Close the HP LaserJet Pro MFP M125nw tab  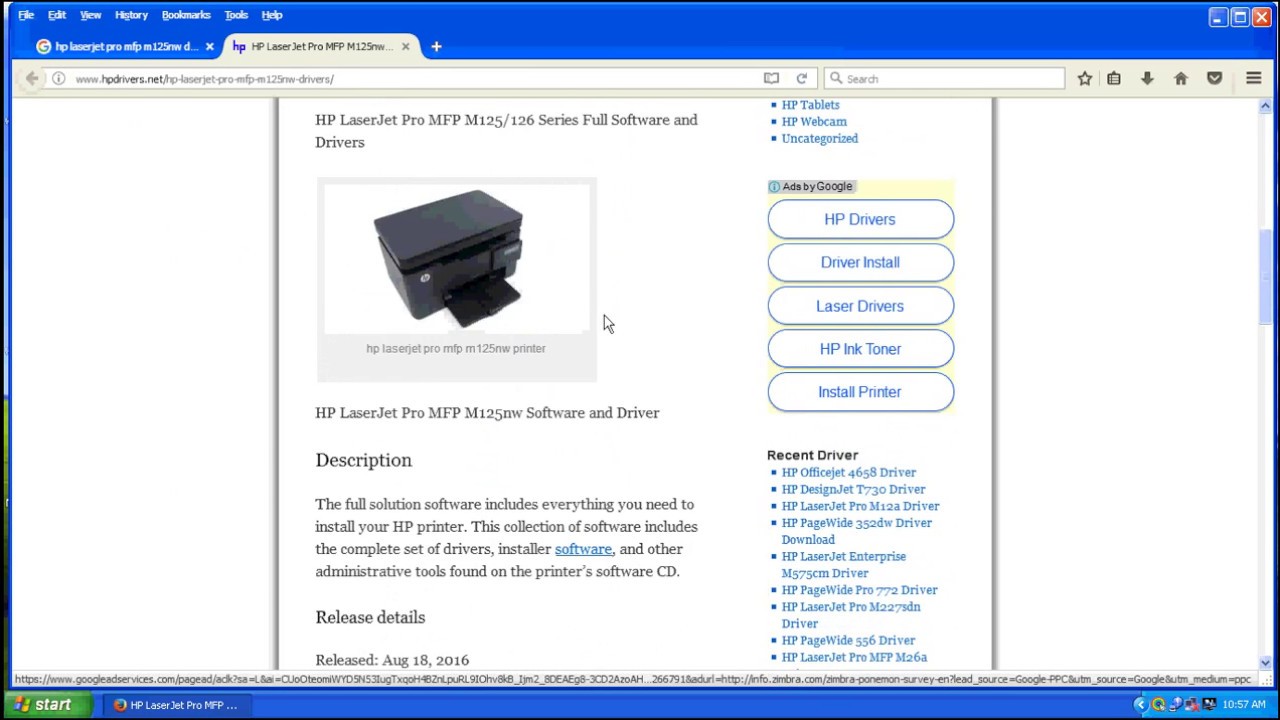405,46
